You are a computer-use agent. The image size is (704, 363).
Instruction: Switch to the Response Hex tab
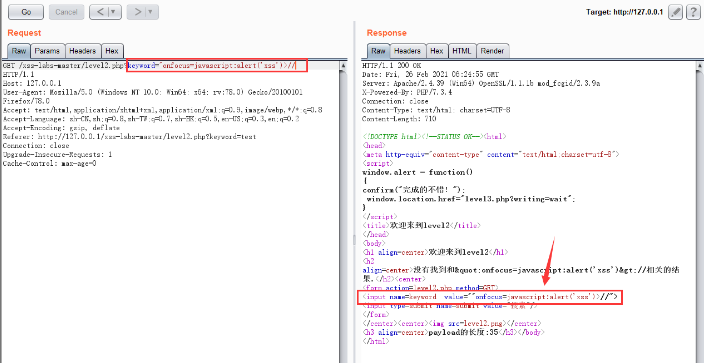tap(437, 51)
